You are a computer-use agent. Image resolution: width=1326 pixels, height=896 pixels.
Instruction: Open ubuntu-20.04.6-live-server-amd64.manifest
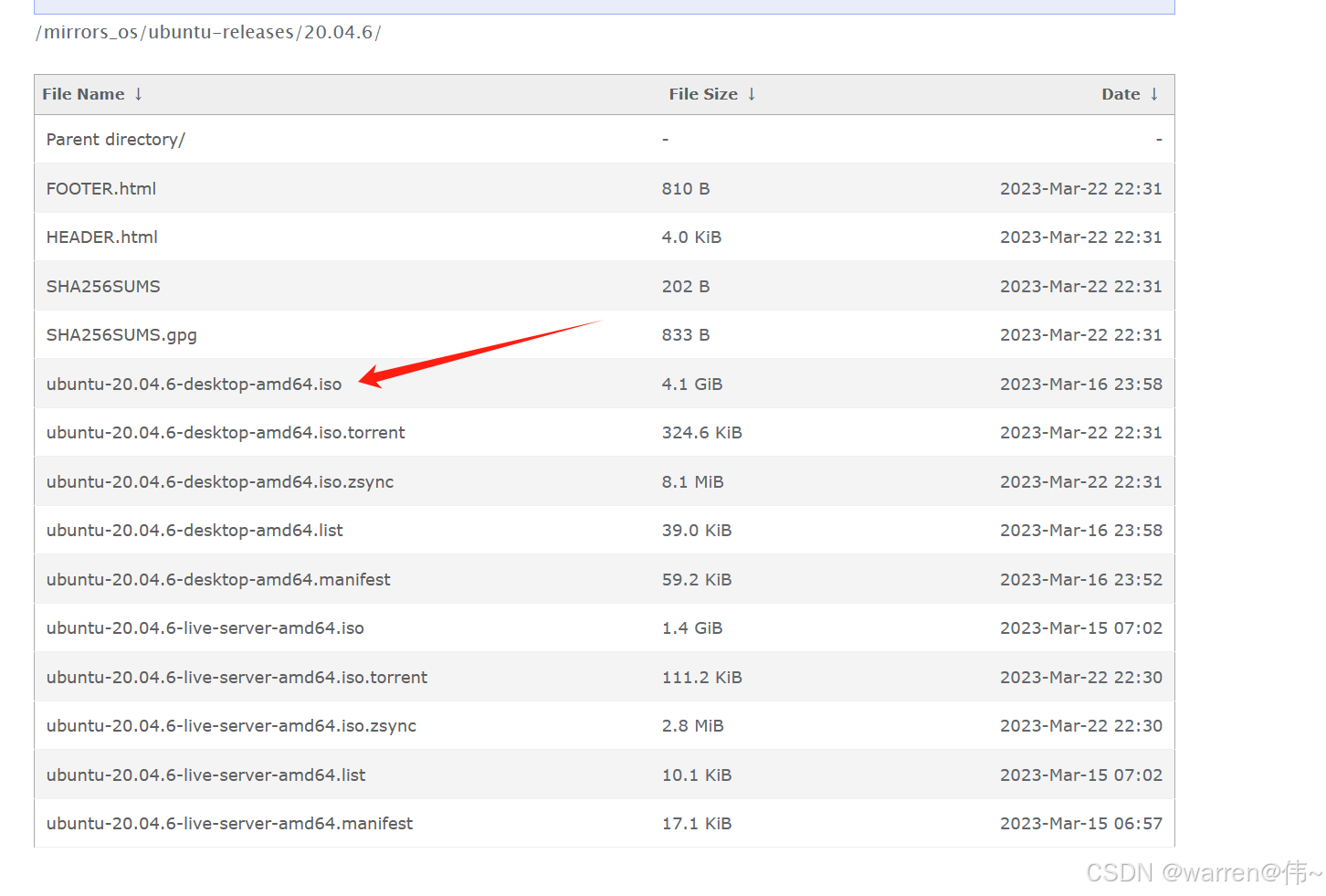[x=230, y=824]
